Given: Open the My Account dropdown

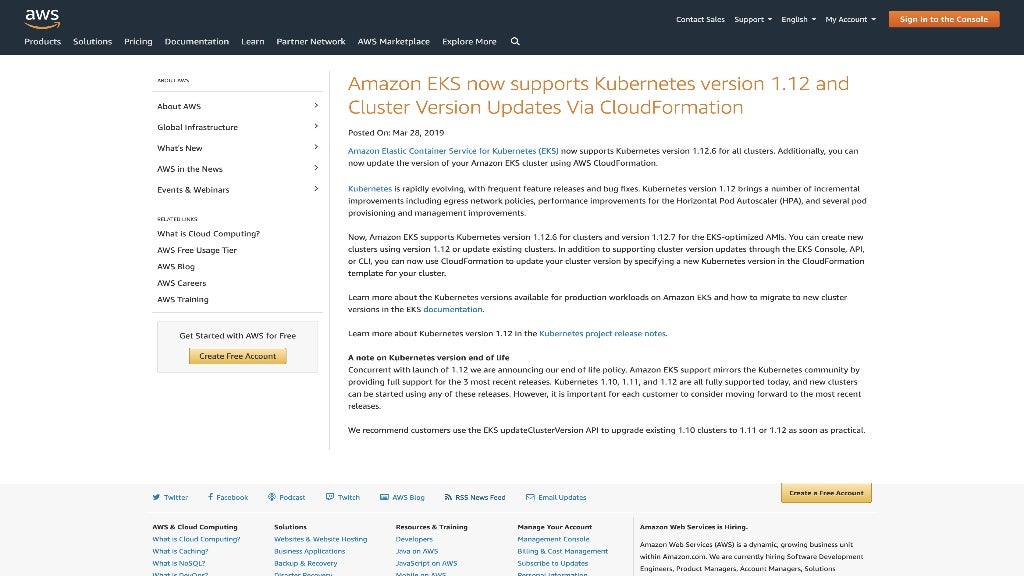Looking at the screenshot, I should pyautogui.click(x=850, y=20).
